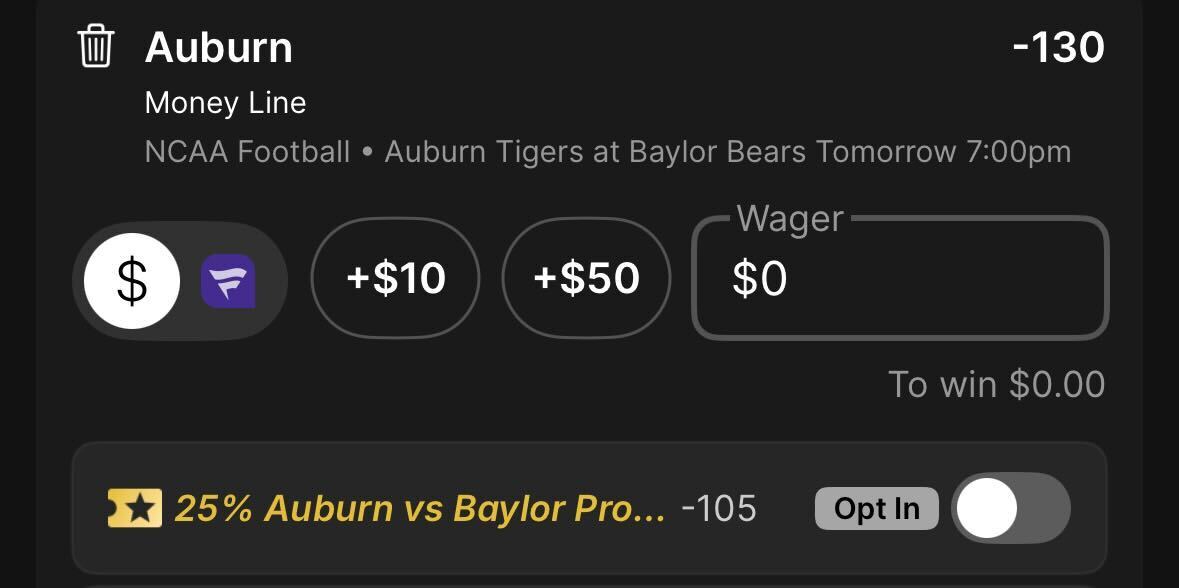Open the 25% Auburn vs Baylor promo
1179x588 pixels.
[x=420, y=508]
